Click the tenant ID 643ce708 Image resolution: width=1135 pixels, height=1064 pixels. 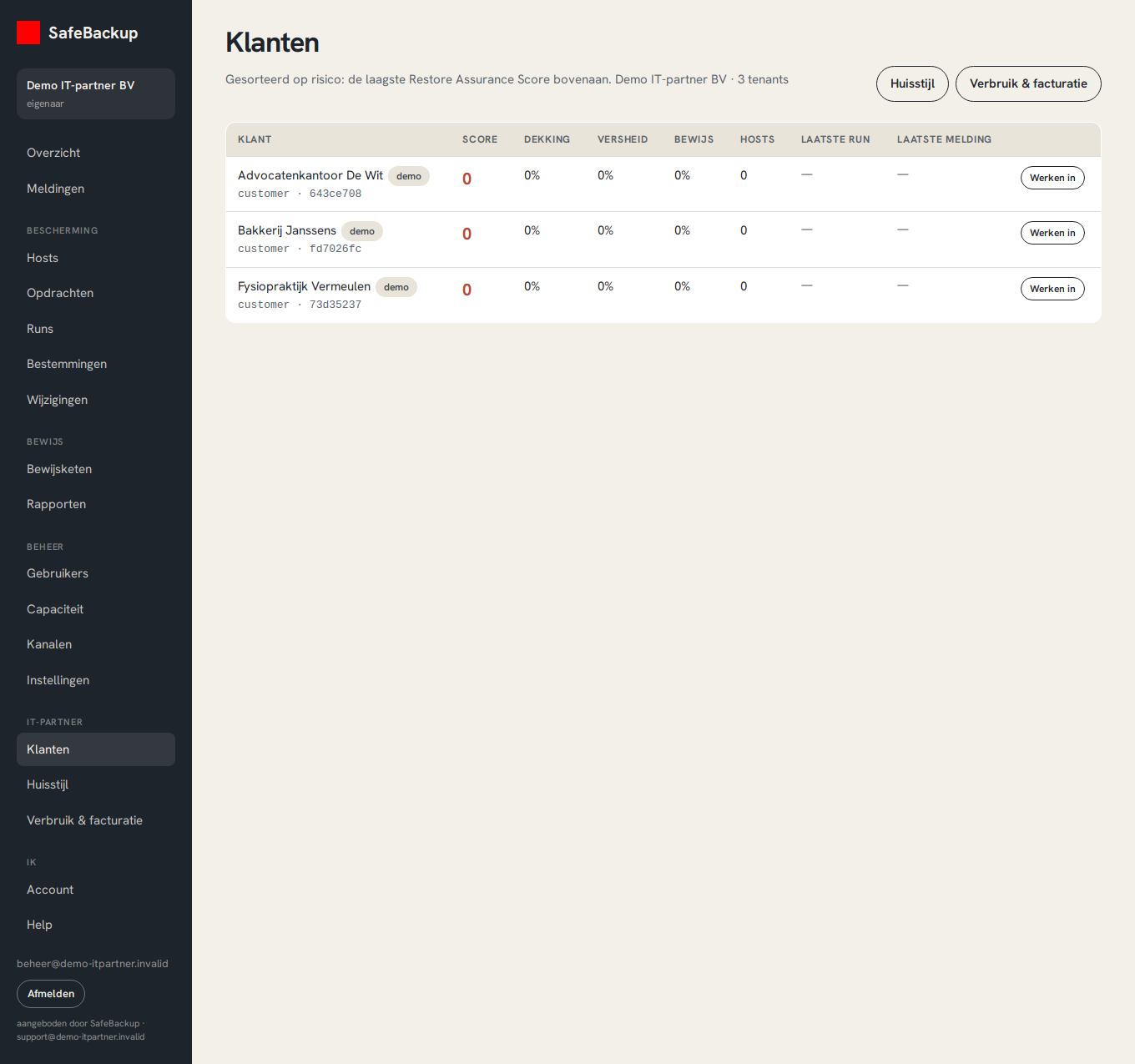coord(335,194)
